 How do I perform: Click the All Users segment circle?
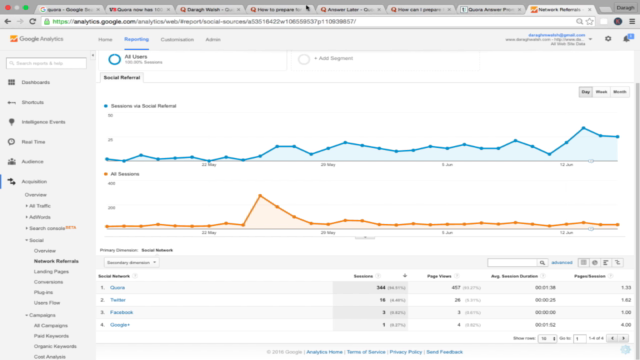pyautogui.click(x=115, y=59)
